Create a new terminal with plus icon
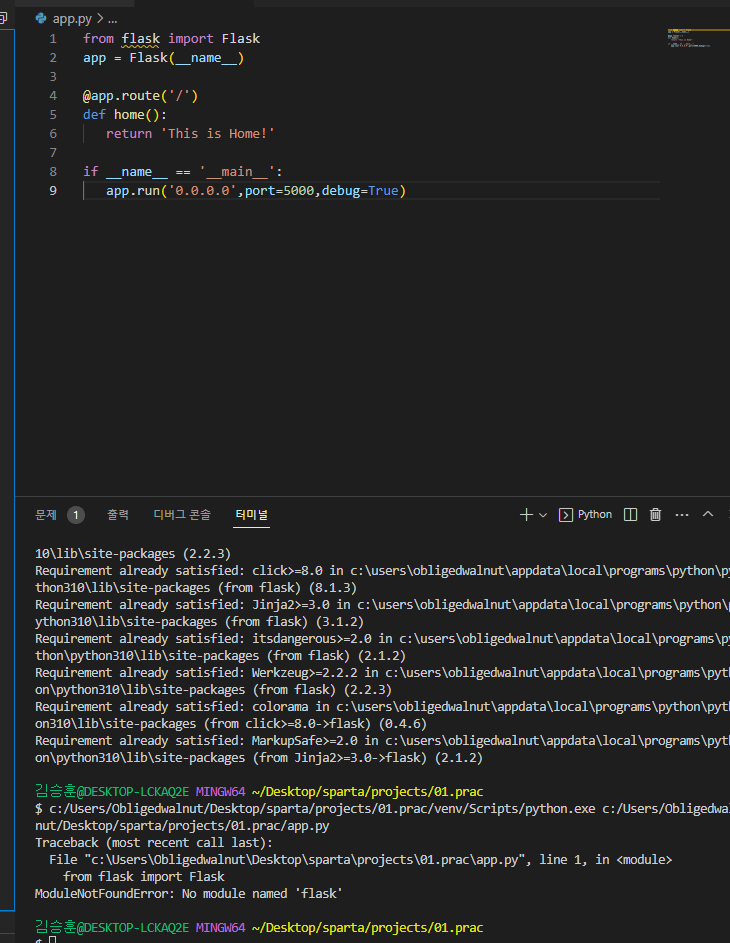Screen dimensions: 730x943 [526, 515]
